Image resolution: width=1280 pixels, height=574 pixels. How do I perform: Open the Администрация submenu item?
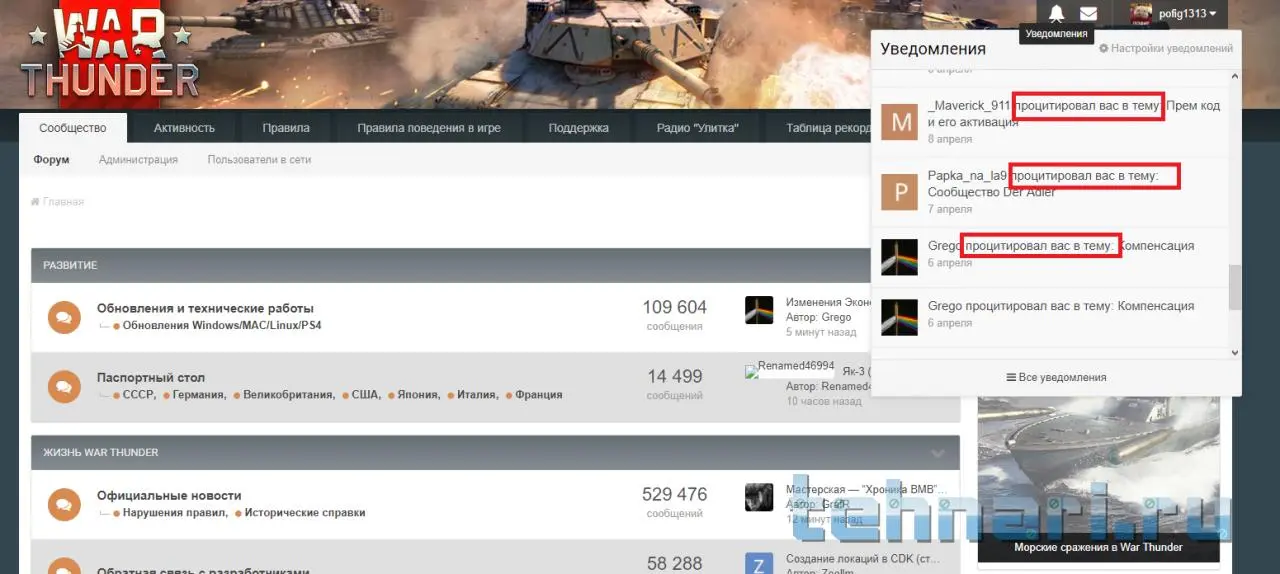click(x=138, y=159)
